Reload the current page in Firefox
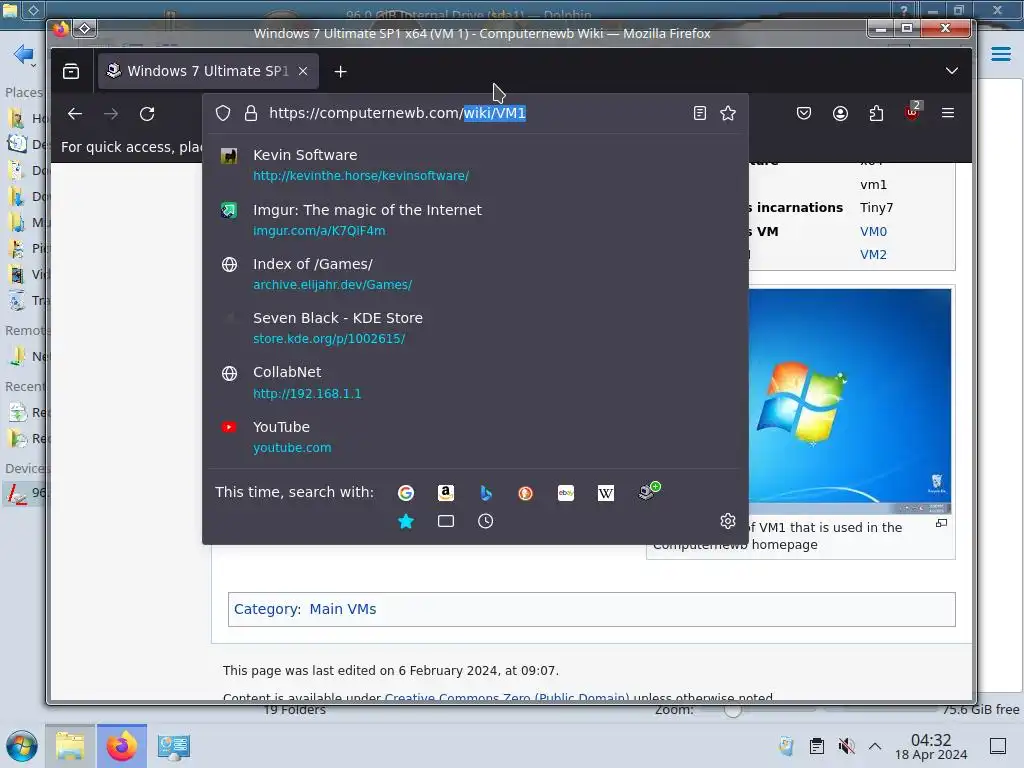The width and height of the screenshot is (1024, 768). coord(147,114)
